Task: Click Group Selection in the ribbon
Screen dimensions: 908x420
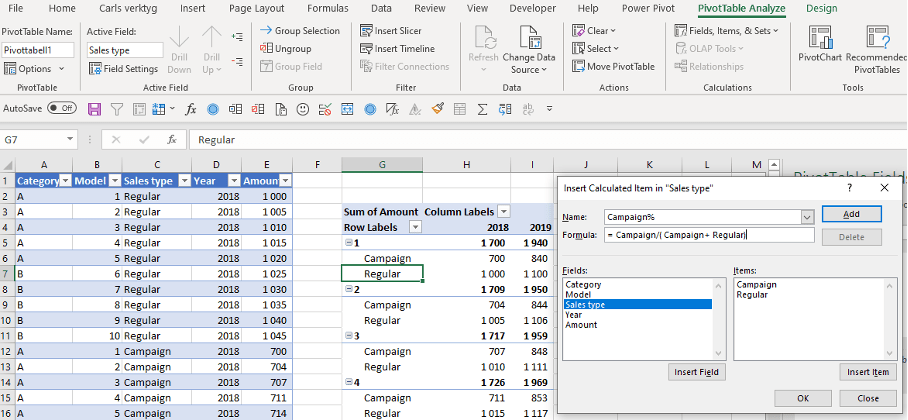Action: coord(300,31)
